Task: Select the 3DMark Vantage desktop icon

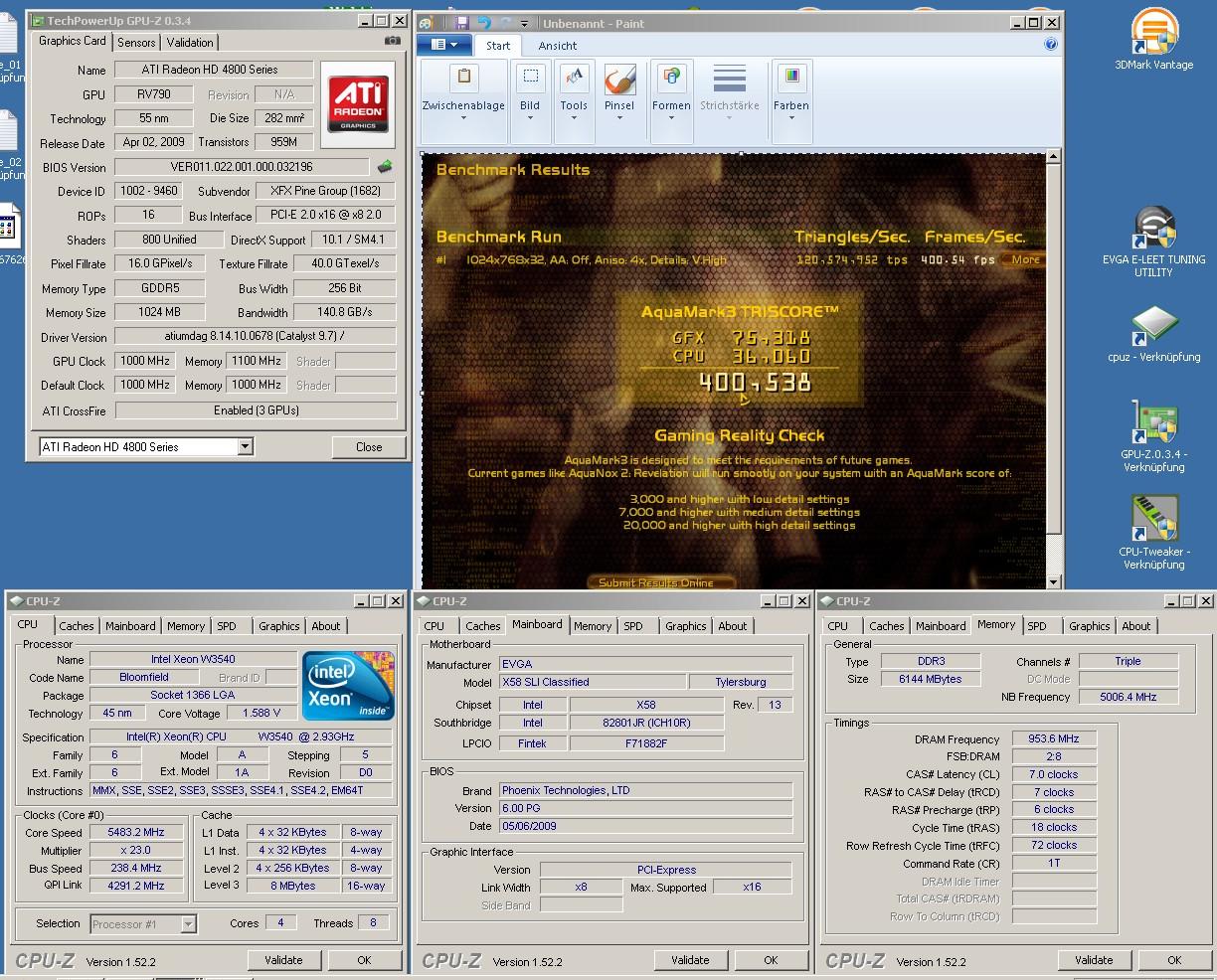Action: pyautogui.click(x=1153, y=40)
